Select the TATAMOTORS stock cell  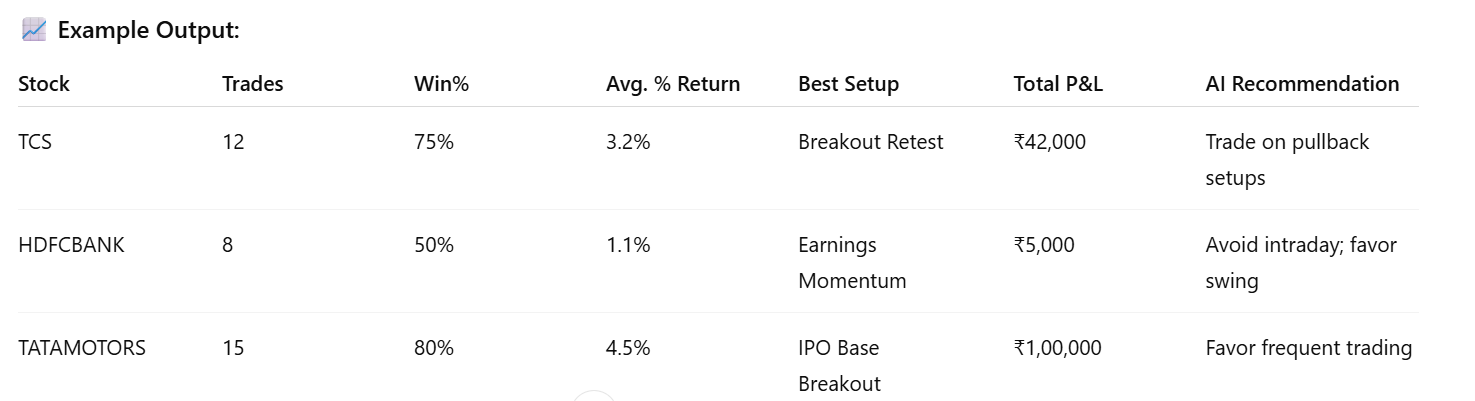coord(82,348)
